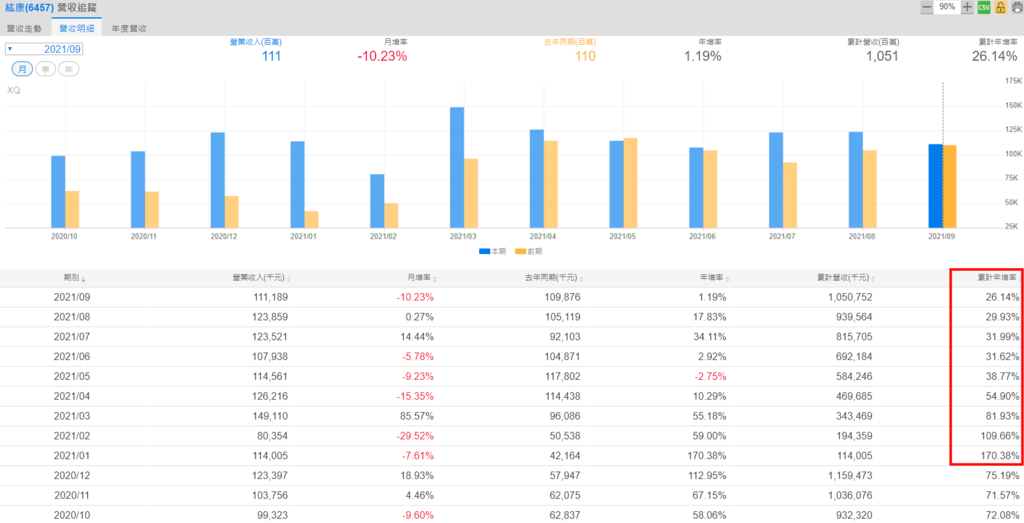Screen dimensions: 1024x523
Task: Click cumulative growth 81.93% for 2021/03
Action: (x=1002, y=417)
